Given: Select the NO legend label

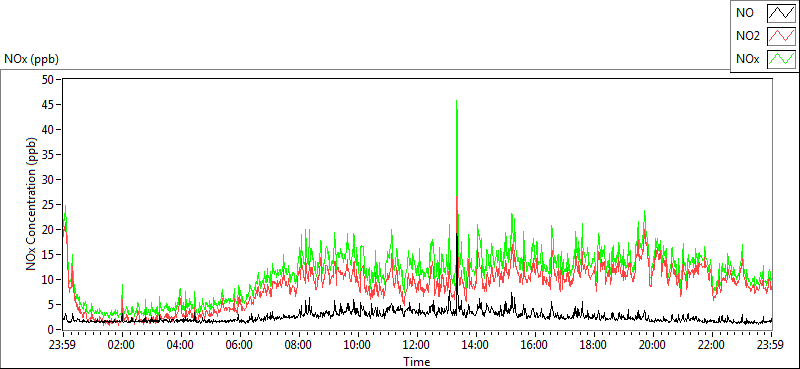Looking at the screenshot, I should [745, 13].
